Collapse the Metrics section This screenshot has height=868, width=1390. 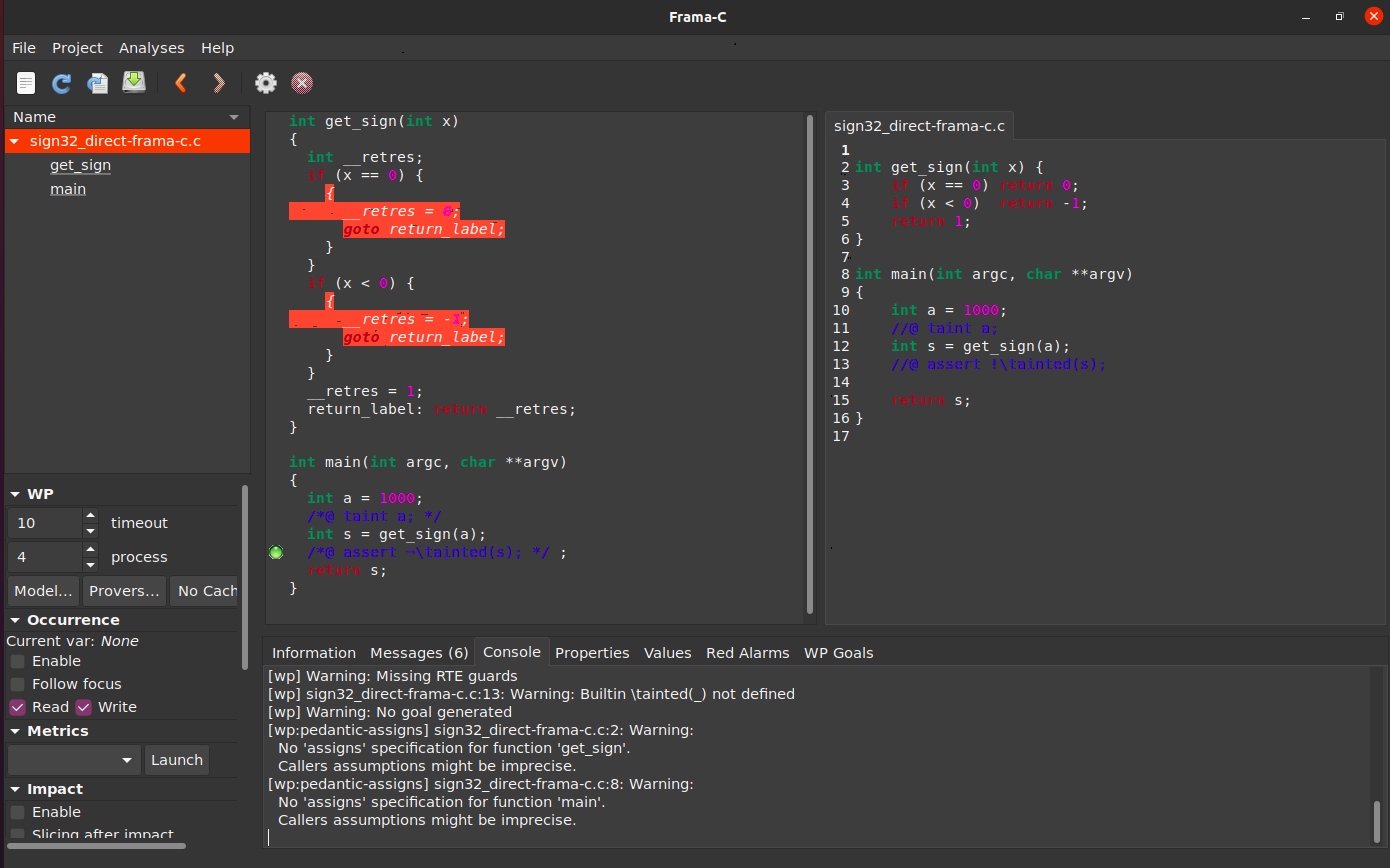[x=15, y=731]
